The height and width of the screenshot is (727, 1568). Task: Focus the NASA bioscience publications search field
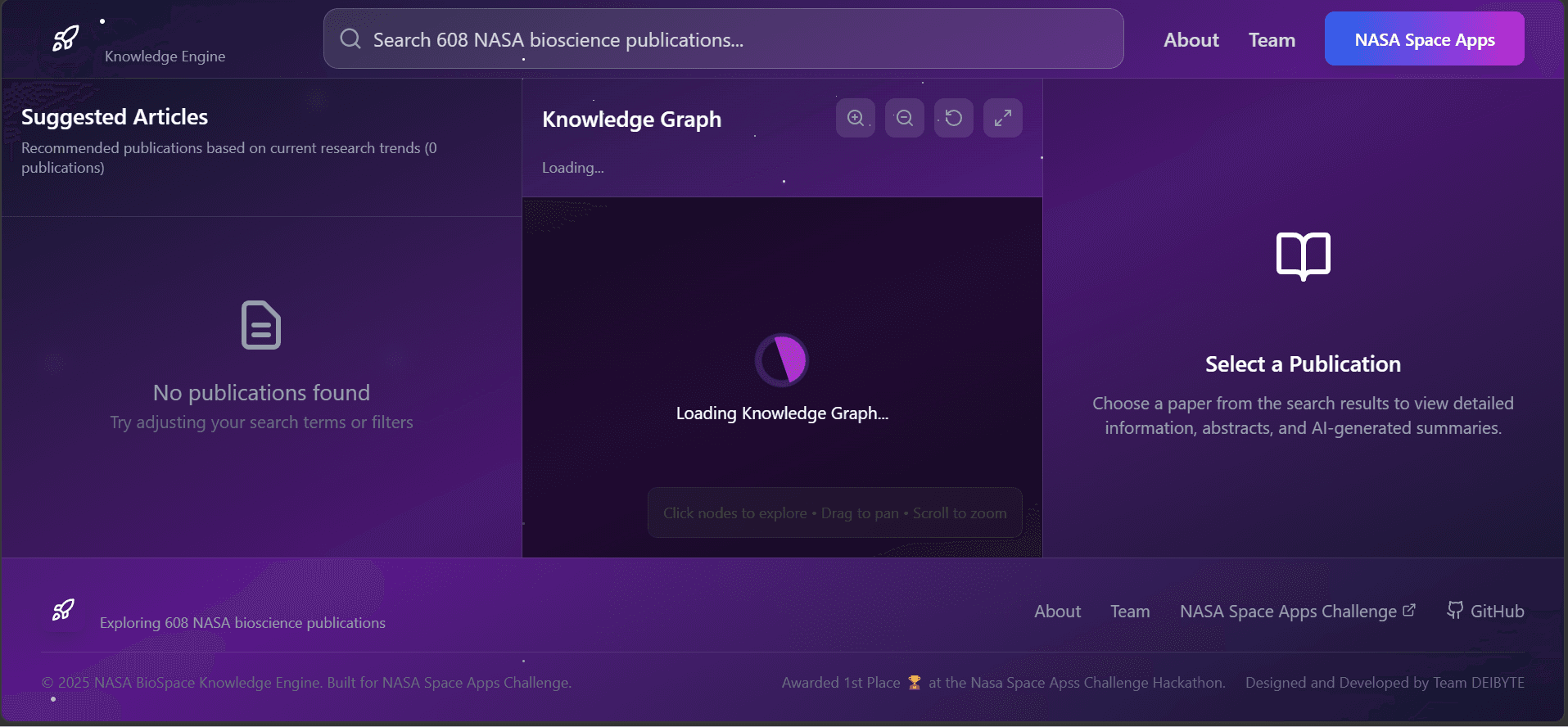723,38
